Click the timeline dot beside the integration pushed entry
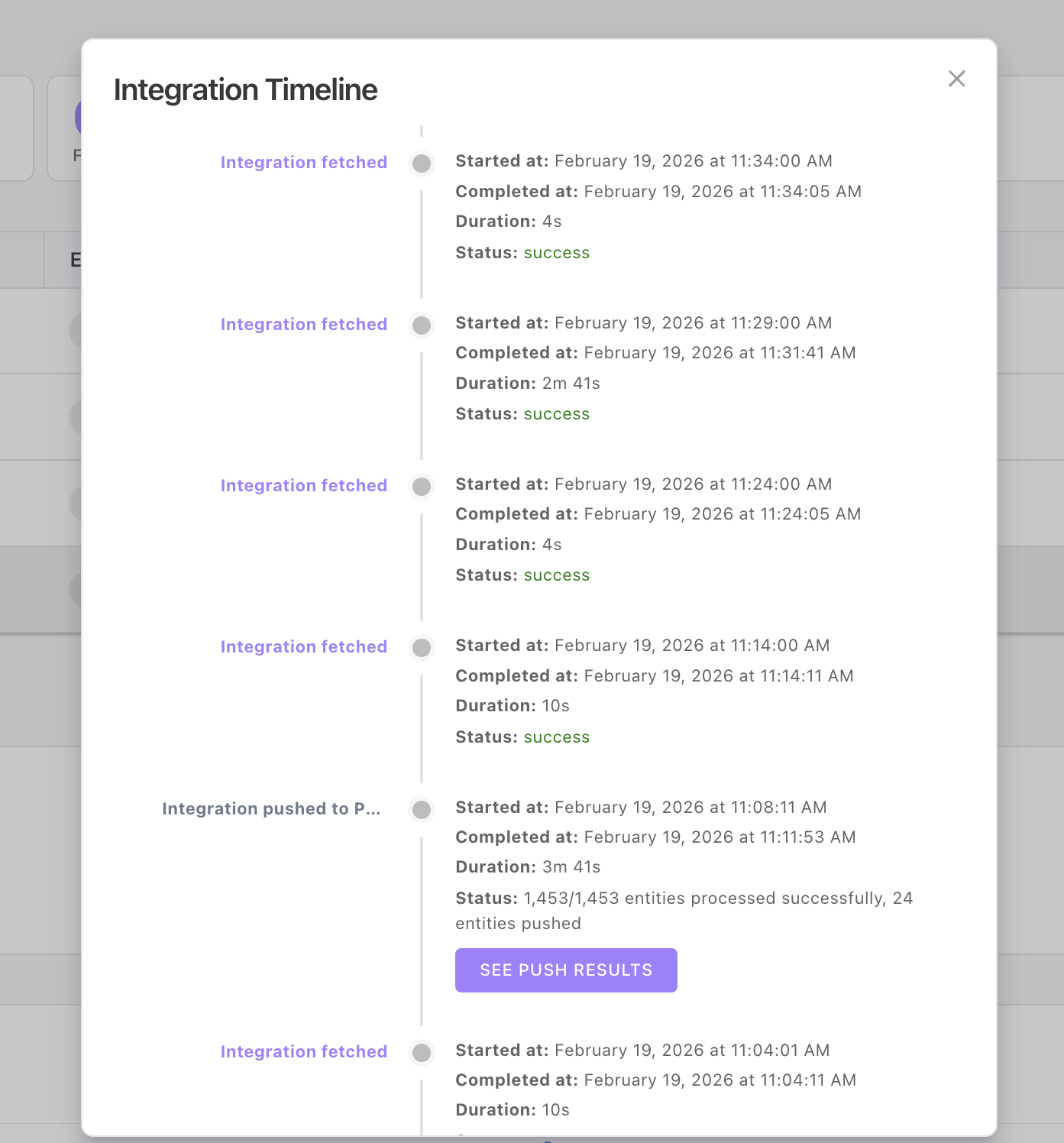Screen dimensions: 1064x1143 pyautogui.click(x=422, y=810)
